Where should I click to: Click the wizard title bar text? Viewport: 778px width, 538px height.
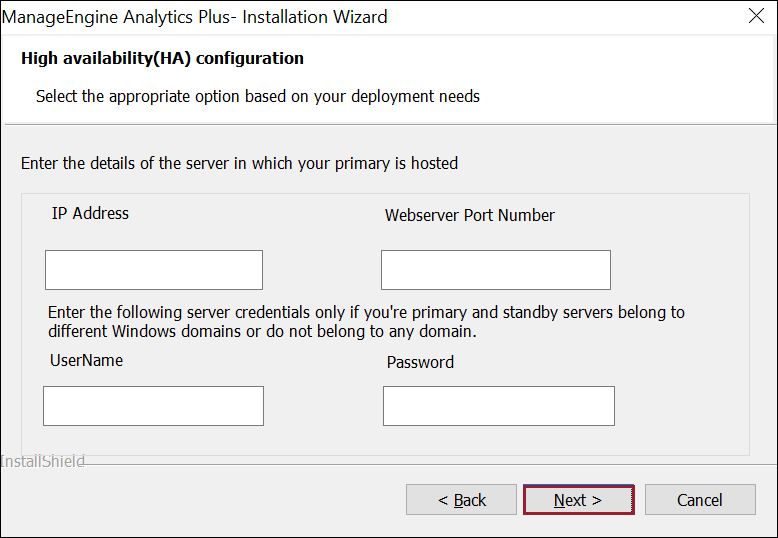point(195,17)
